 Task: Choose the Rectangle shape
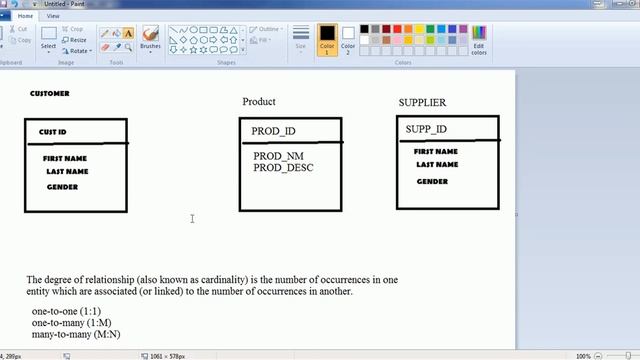tap(203, 30)
